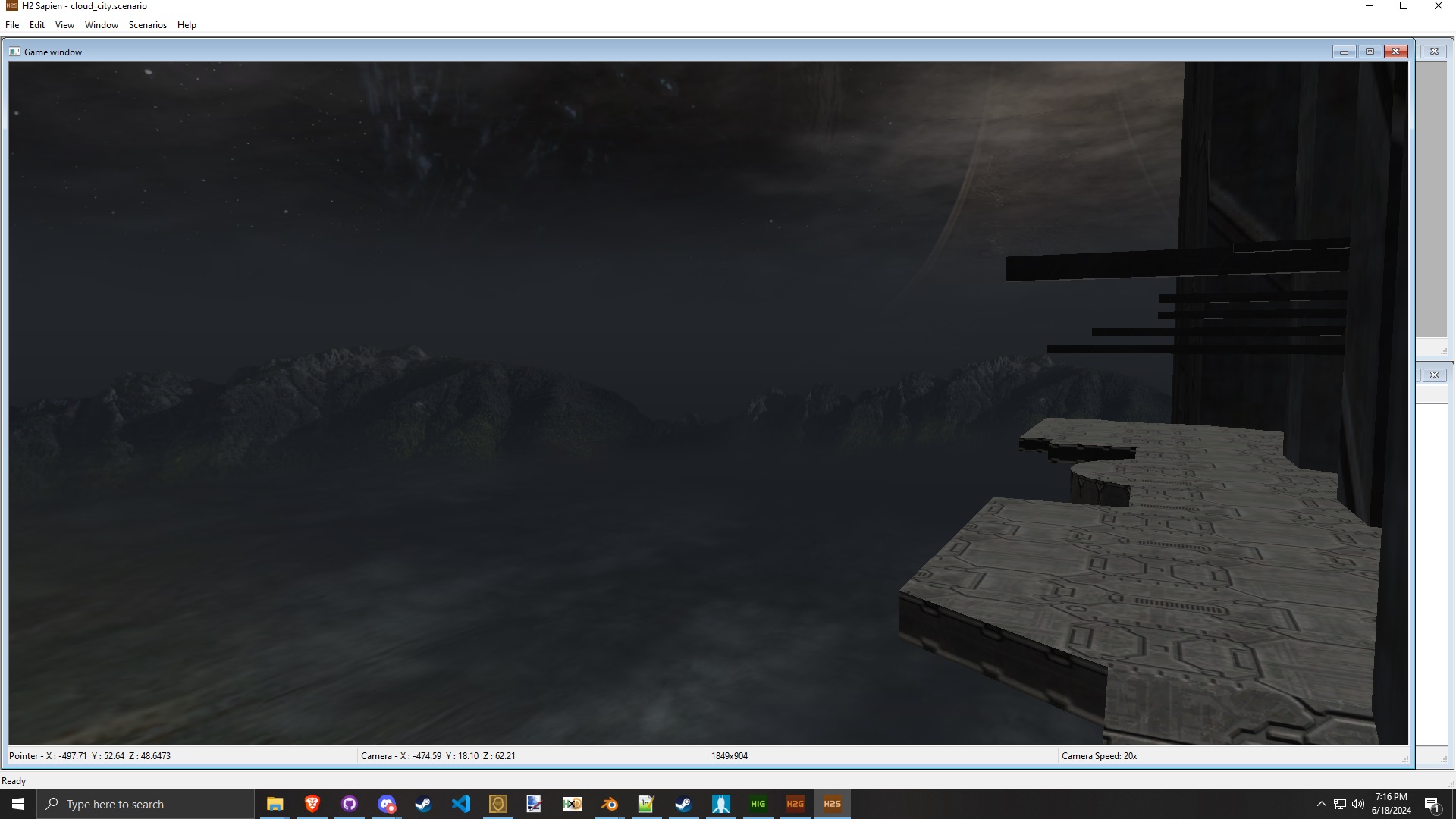Screen dimensions: 1456x819
Task: Click the taskbar search box
Action: click(145, 804)
